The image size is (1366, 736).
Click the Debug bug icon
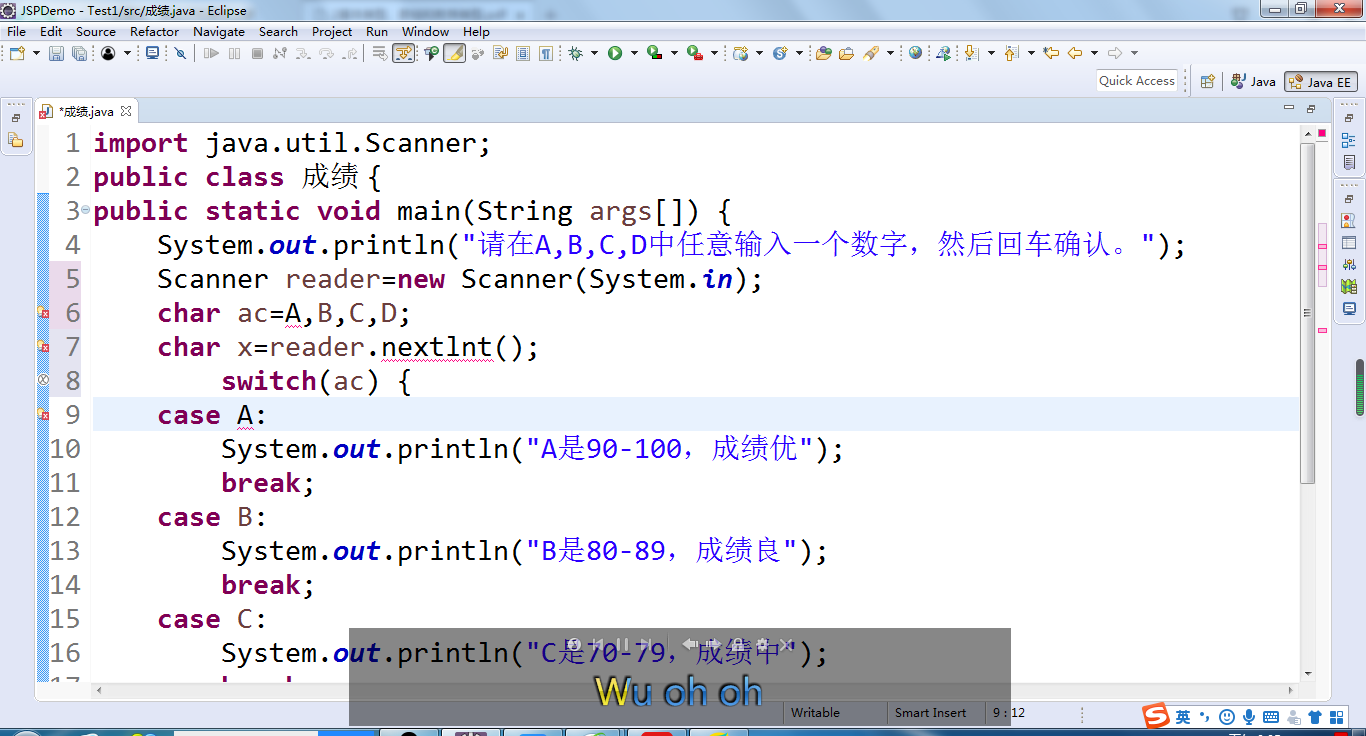(575, 53)
